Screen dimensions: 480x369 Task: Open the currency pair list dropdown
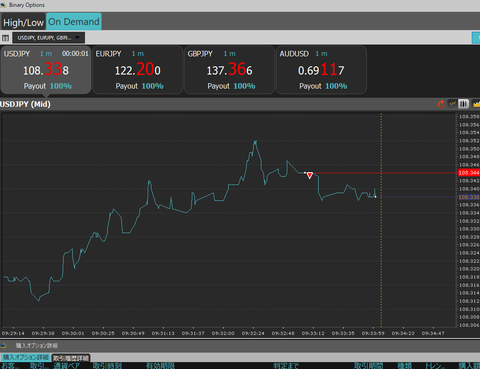click(49, 38)
